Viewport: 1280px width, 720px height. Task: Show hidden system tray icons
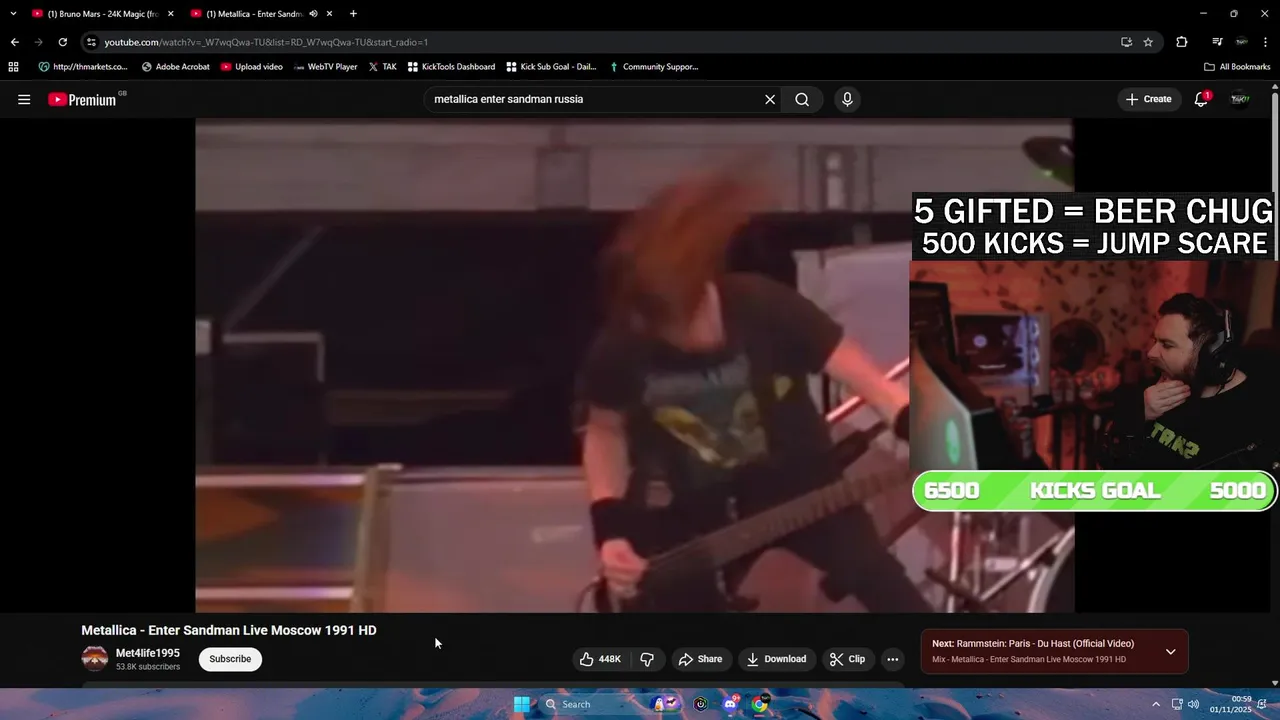pos(1156,704)
